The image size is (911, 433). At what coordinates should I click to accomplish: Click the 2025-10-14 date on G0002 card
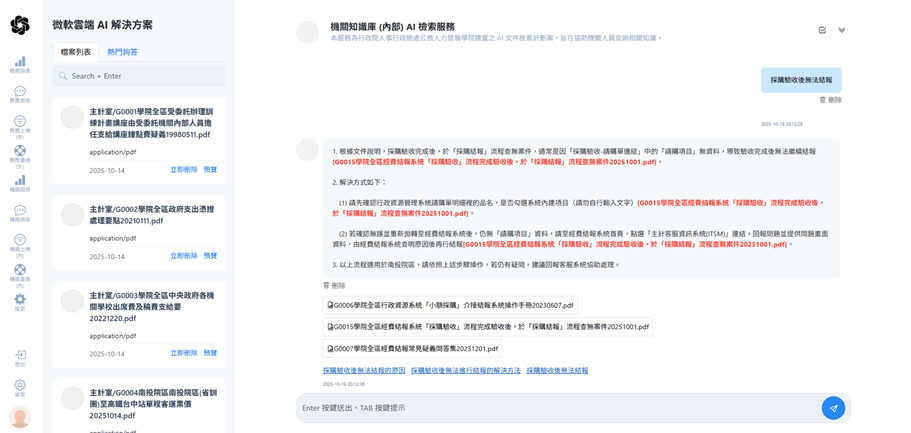(107, 256)
